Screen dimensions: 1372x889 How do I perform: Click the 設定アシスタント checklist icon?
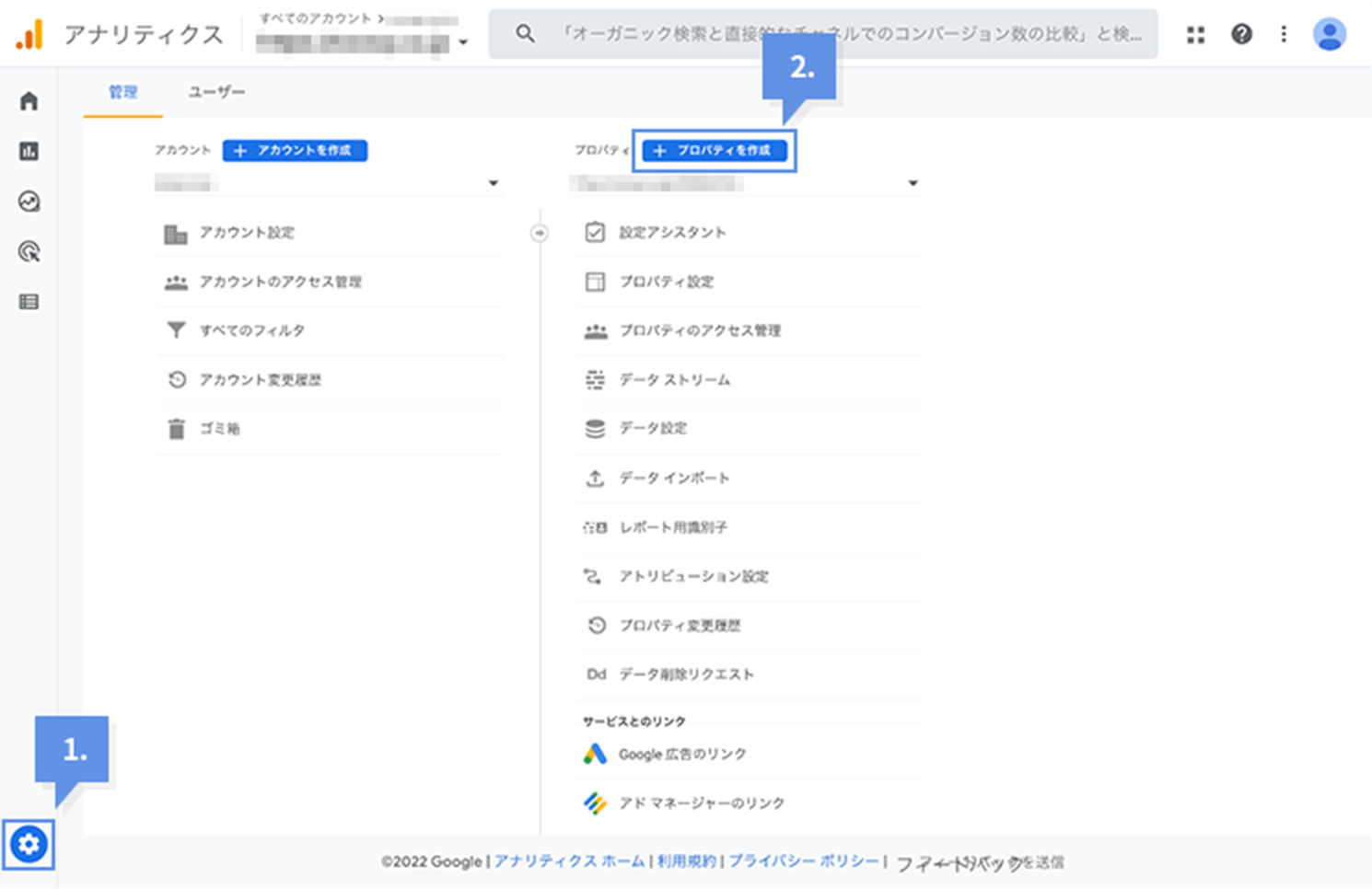coord(595,232)
